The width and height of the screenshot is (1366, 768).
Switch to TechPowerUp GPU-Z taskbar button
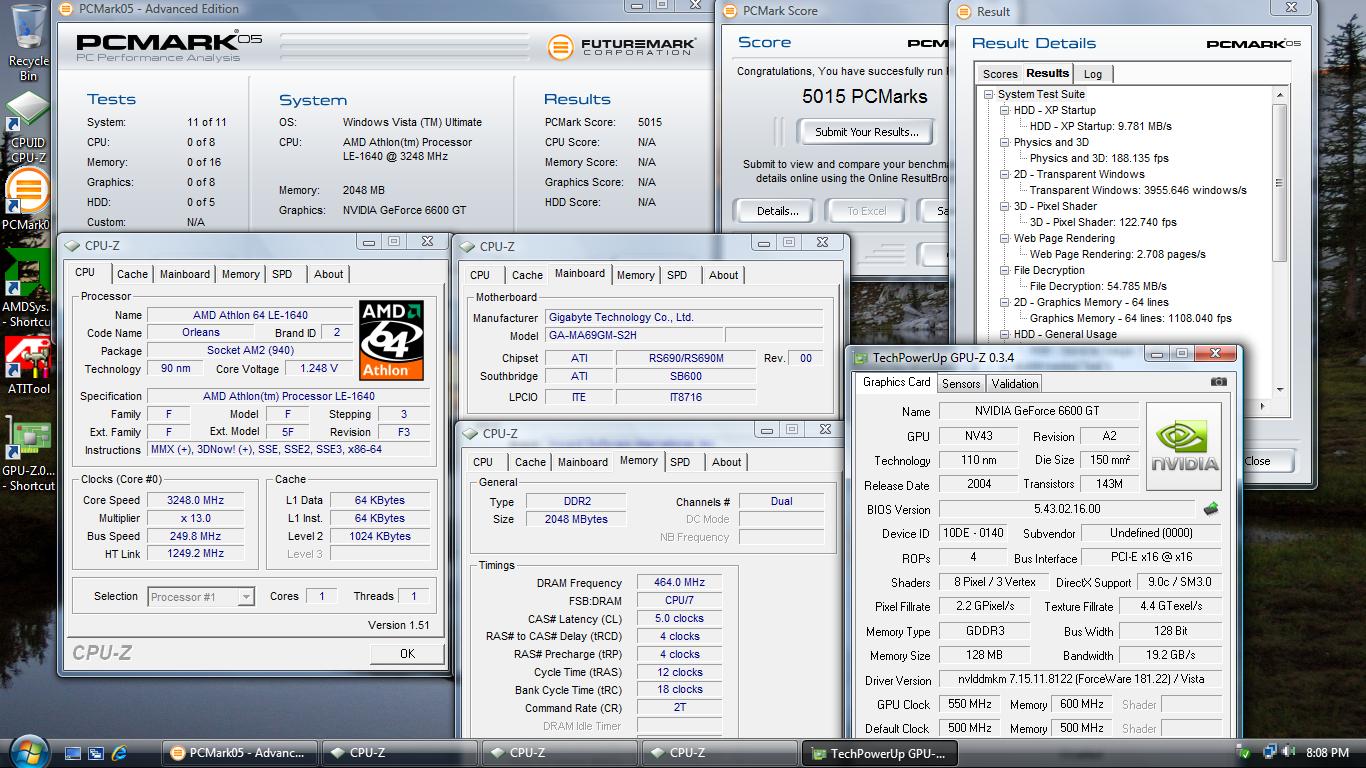[880, 753]
